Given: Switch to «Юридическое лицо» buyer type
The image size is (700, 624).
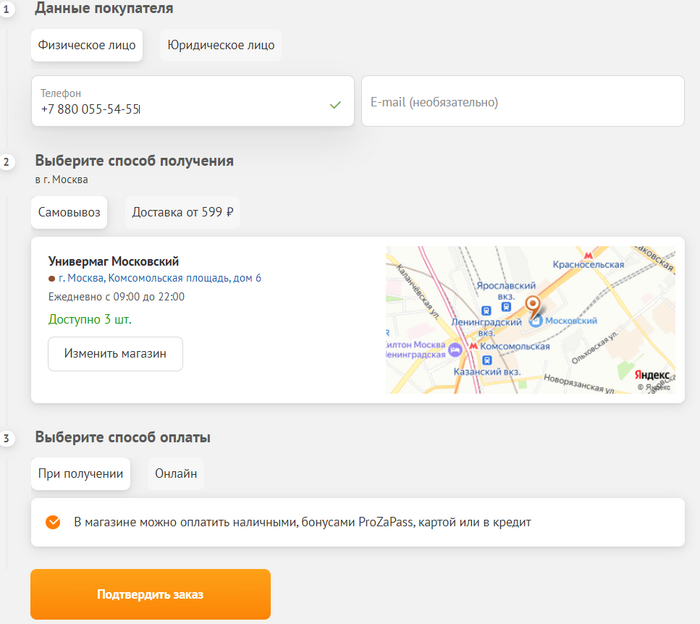Looking at the screenshot, I should 221,45.
